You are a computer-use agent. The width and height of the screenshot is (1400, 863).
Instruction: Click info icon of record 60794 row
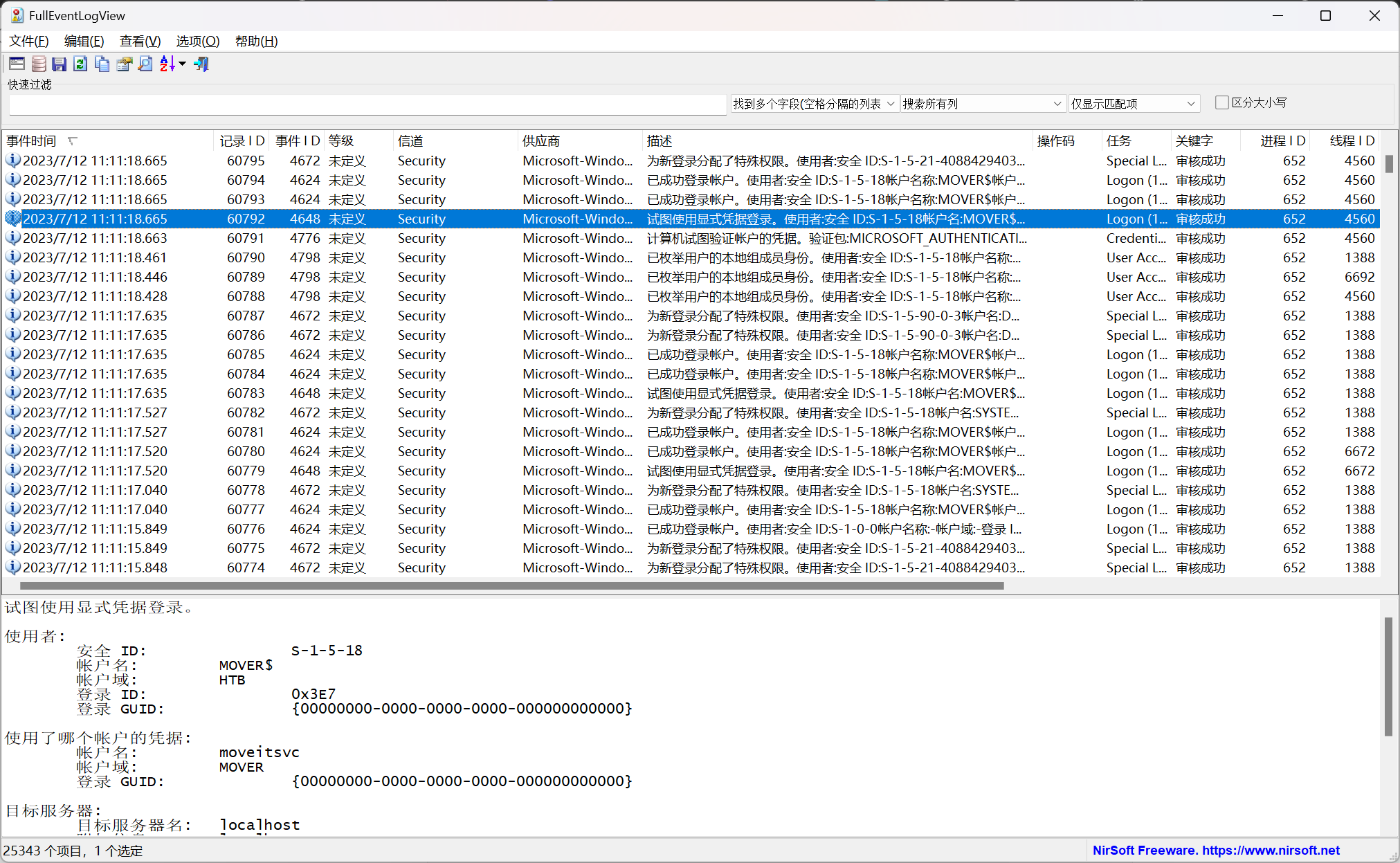12,180
